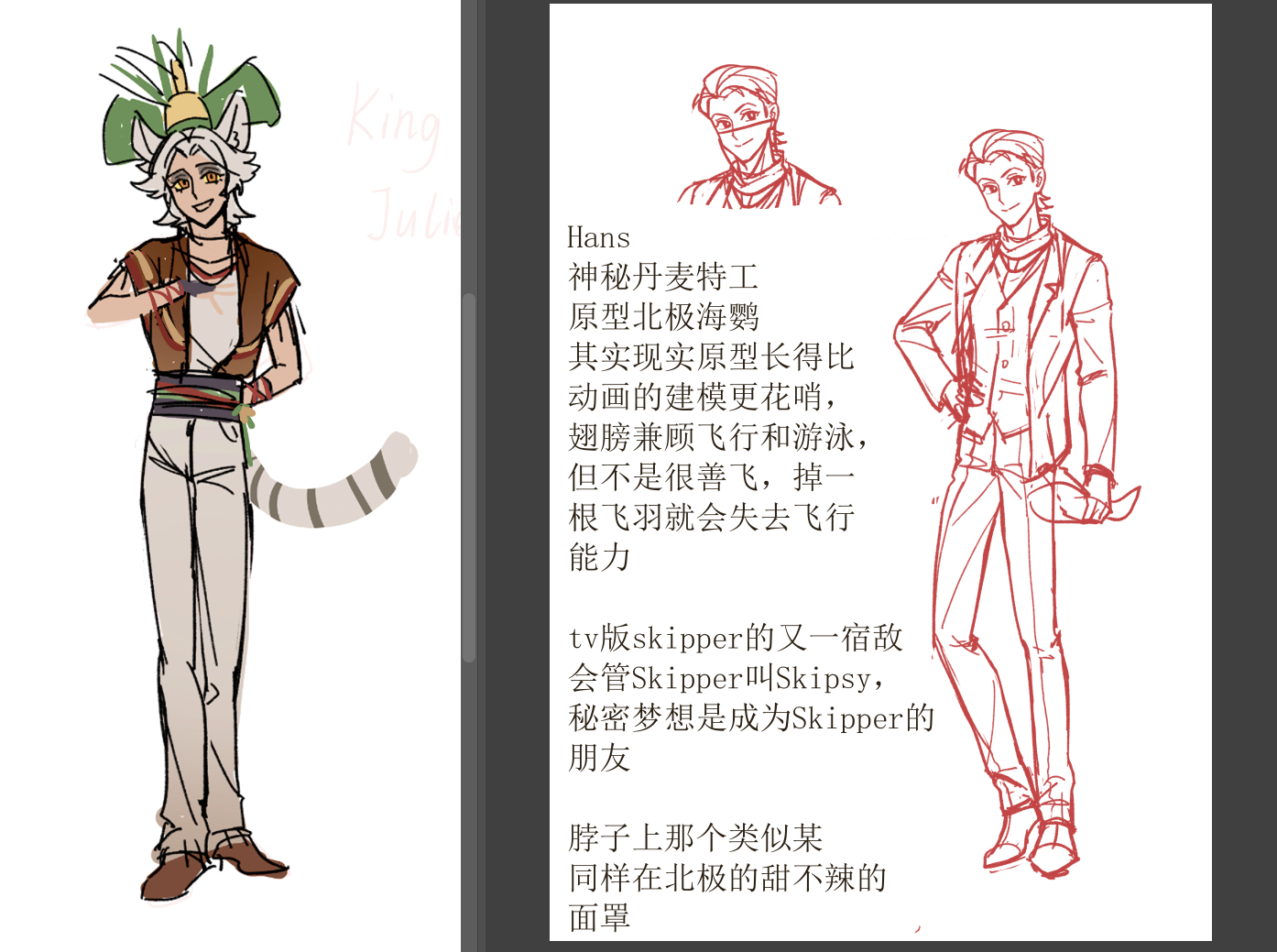Click the vertical scrollbar thumb between canvases
Image resolution: width=1277 pixels, height=952 pixels.
tap(469, 476)
